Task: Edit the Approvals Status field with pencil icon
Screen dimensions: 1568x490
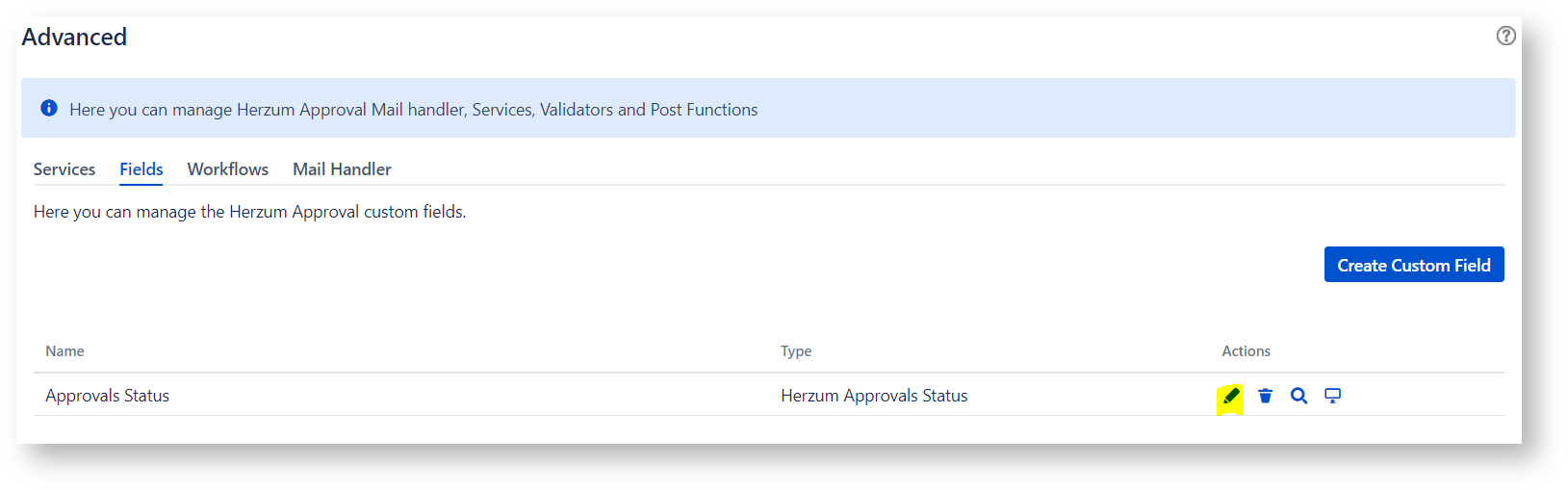Action: coord(1231,396)
